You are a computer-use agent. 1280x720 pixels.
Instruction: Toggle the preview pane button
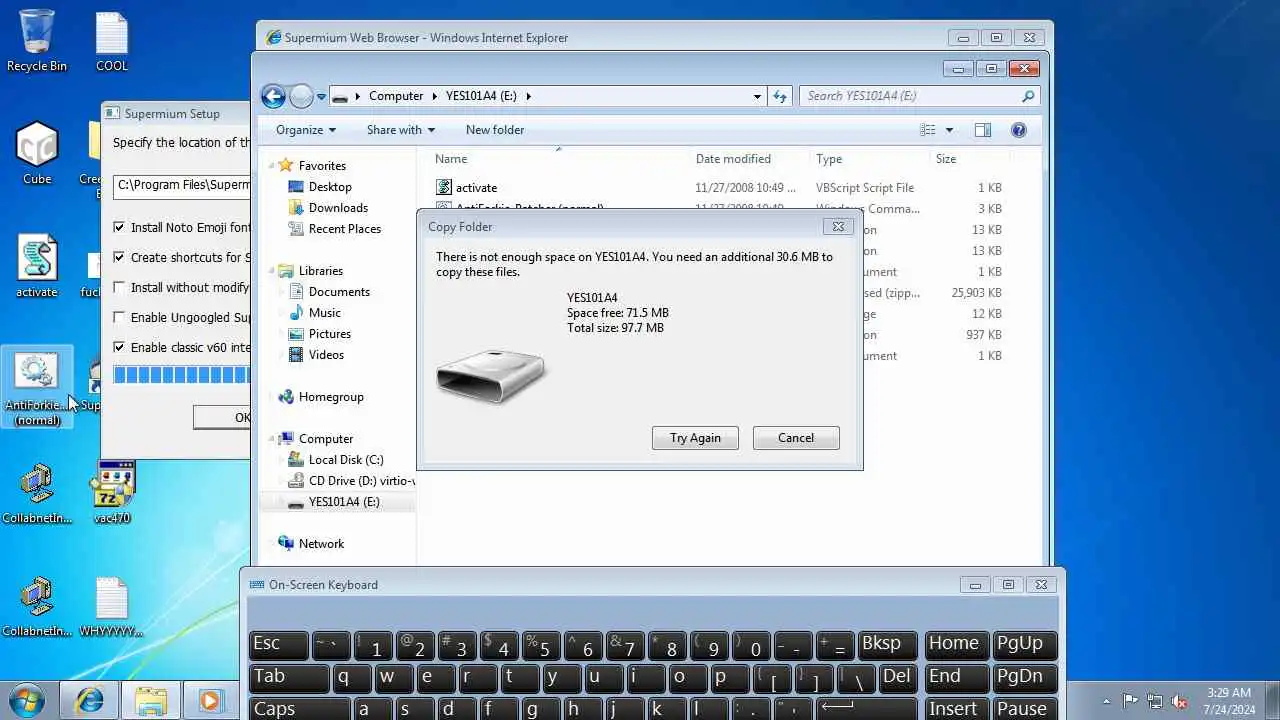pyautogui.click(x=983, y=130)
